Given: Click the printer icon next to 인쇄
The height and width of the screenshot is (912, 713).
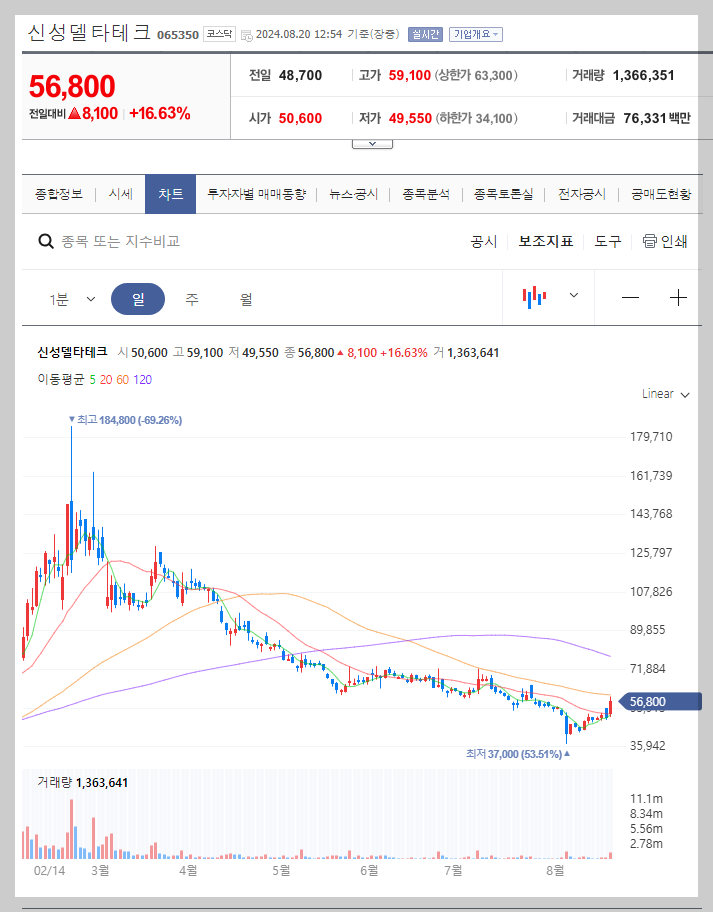Looking at the screenshot, I should click(x=650, y=241).
